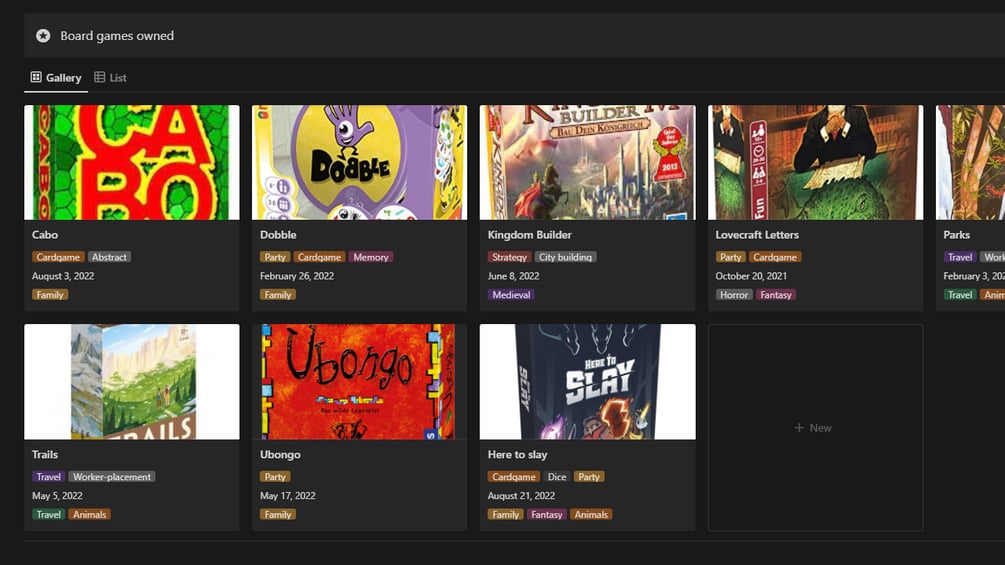Click the green Travel tag on Trails
The image size is (1005, 565).
48,514
